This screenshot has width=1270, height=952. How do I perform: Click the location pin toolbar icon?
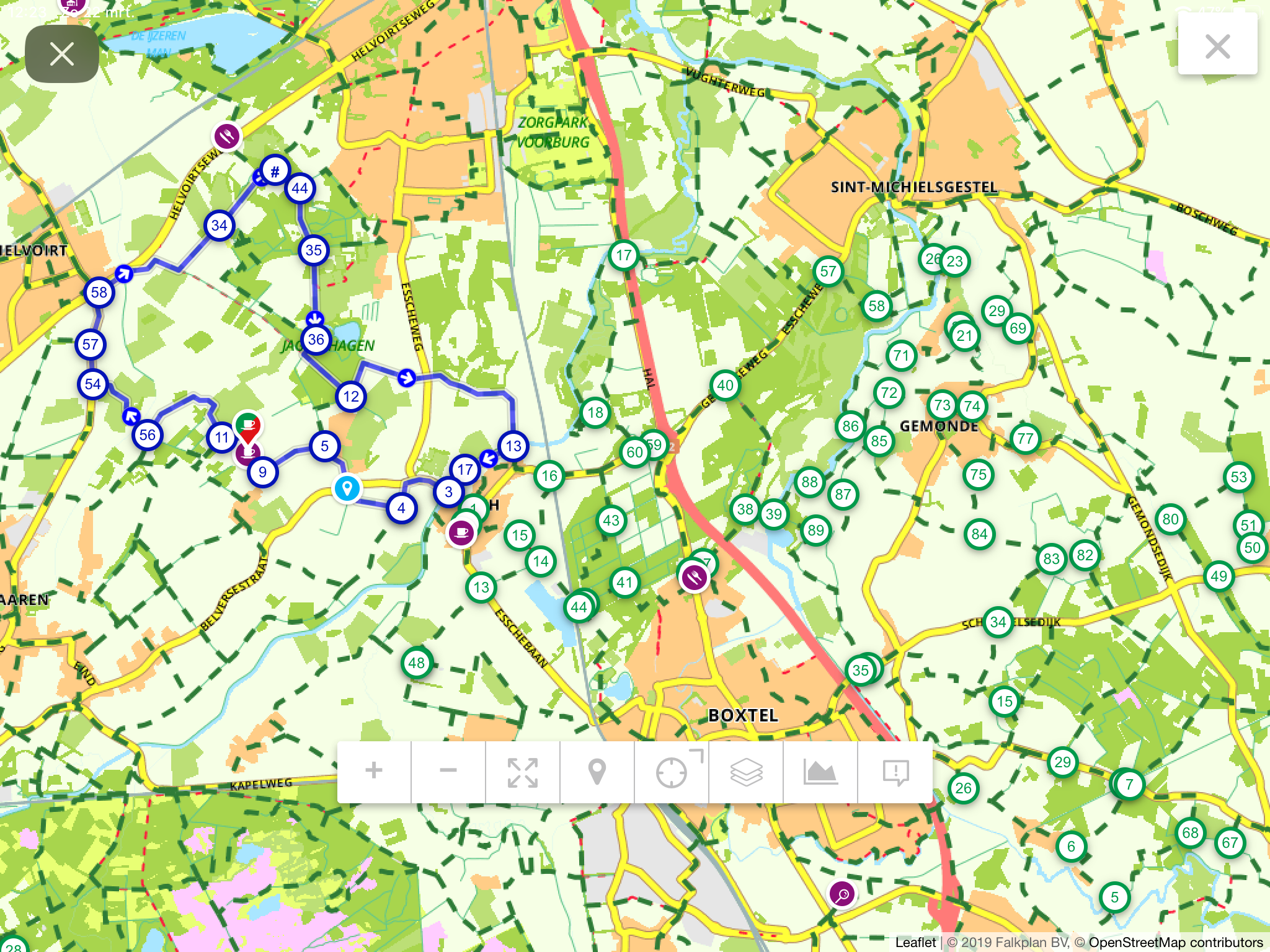[x=597, y=772]
